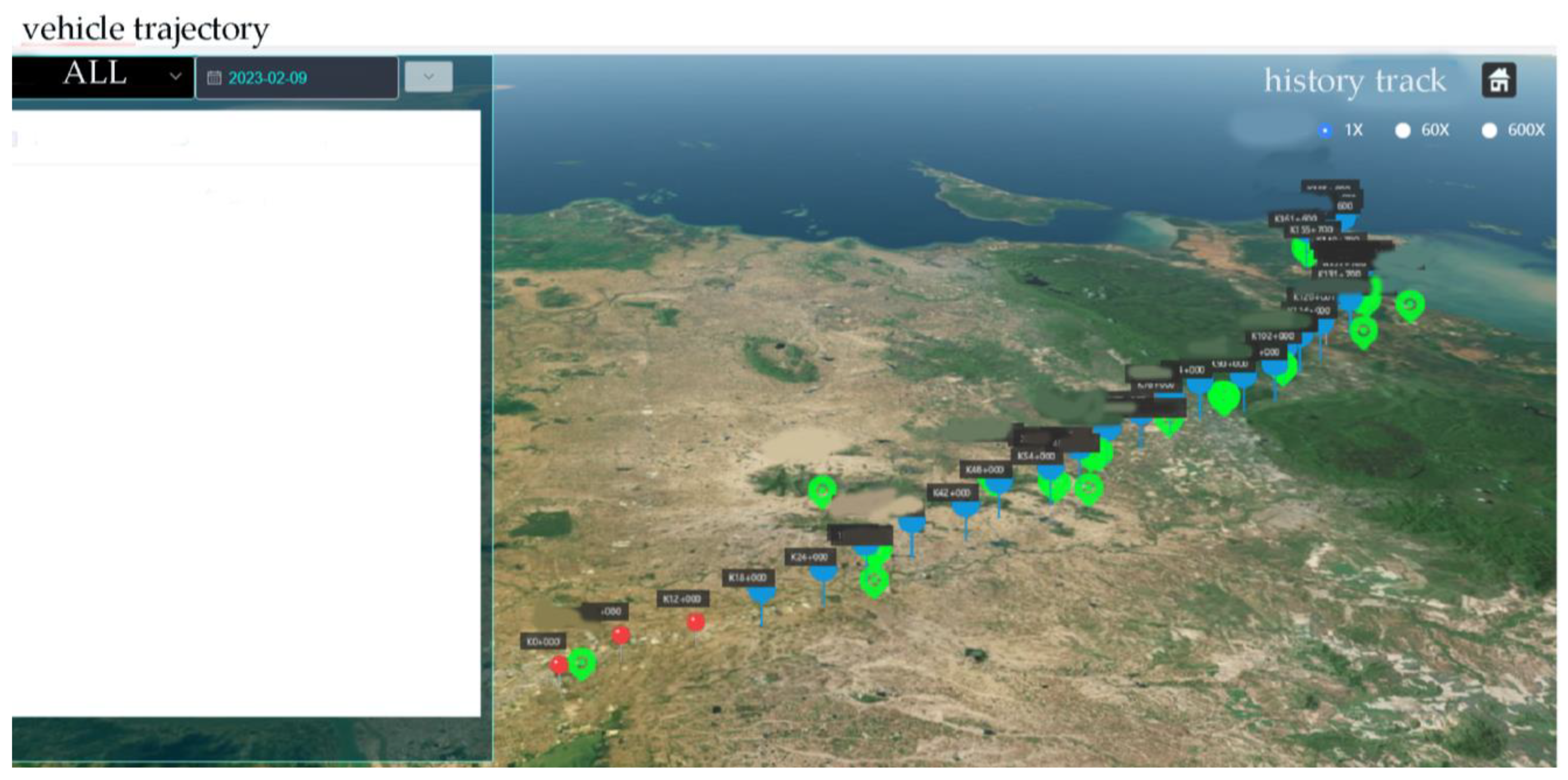Open the ALL vehicle dropdown

pyautogui.click(x=102, y=77)
